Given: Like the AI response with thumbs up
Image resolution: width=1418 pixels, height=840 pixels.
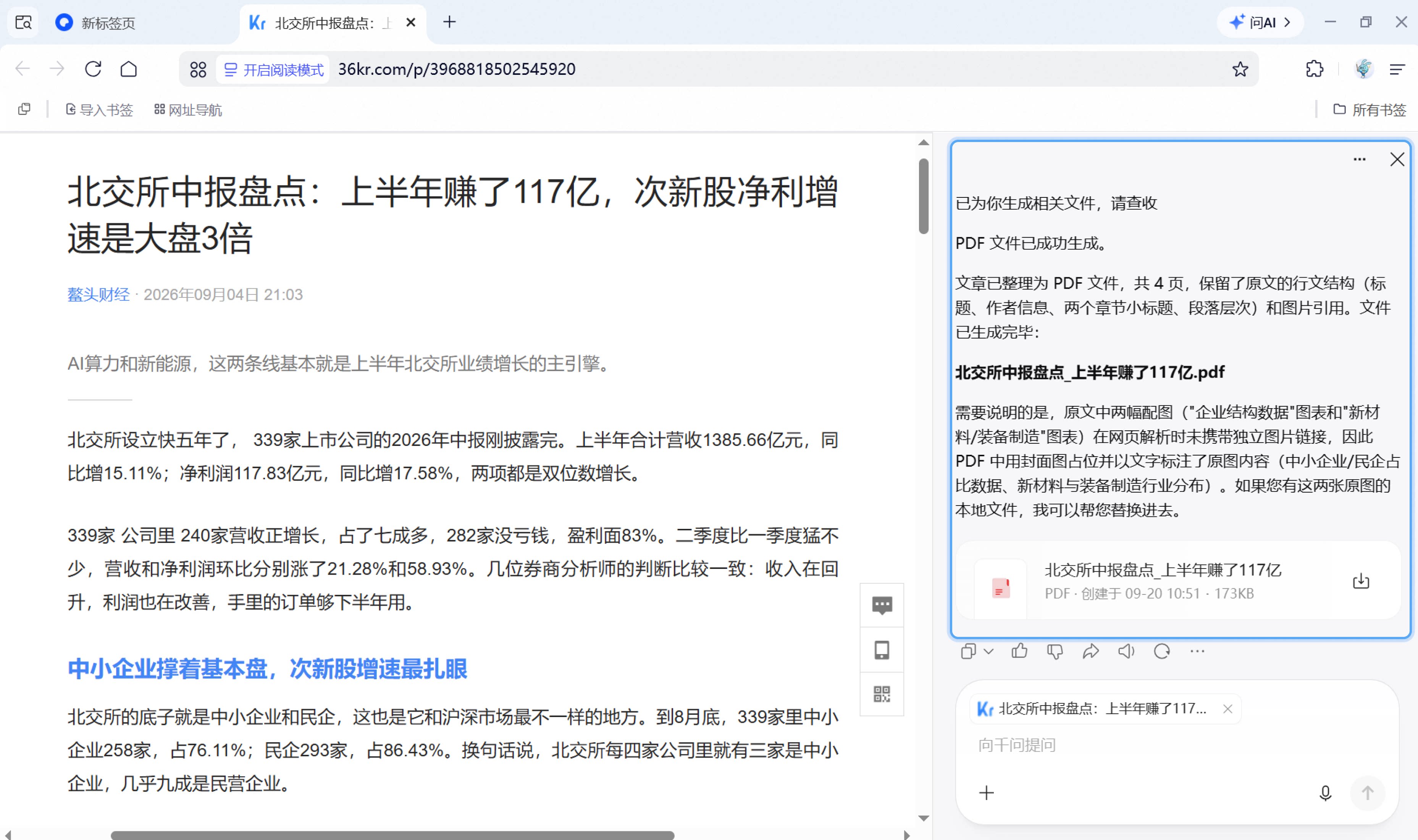Looking at the screenshot, I should [1019, 651].
